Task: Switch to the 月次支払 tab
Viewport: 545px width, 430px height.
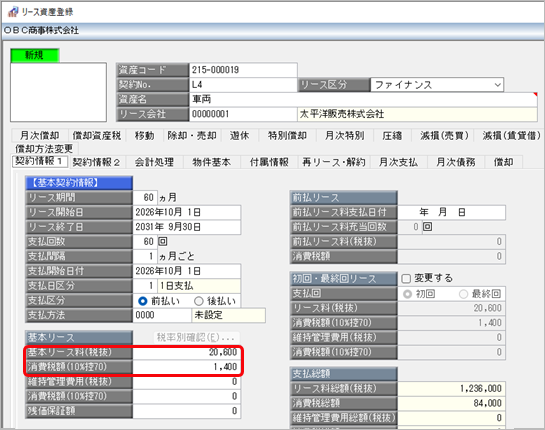Action: [x=398, y=162]
